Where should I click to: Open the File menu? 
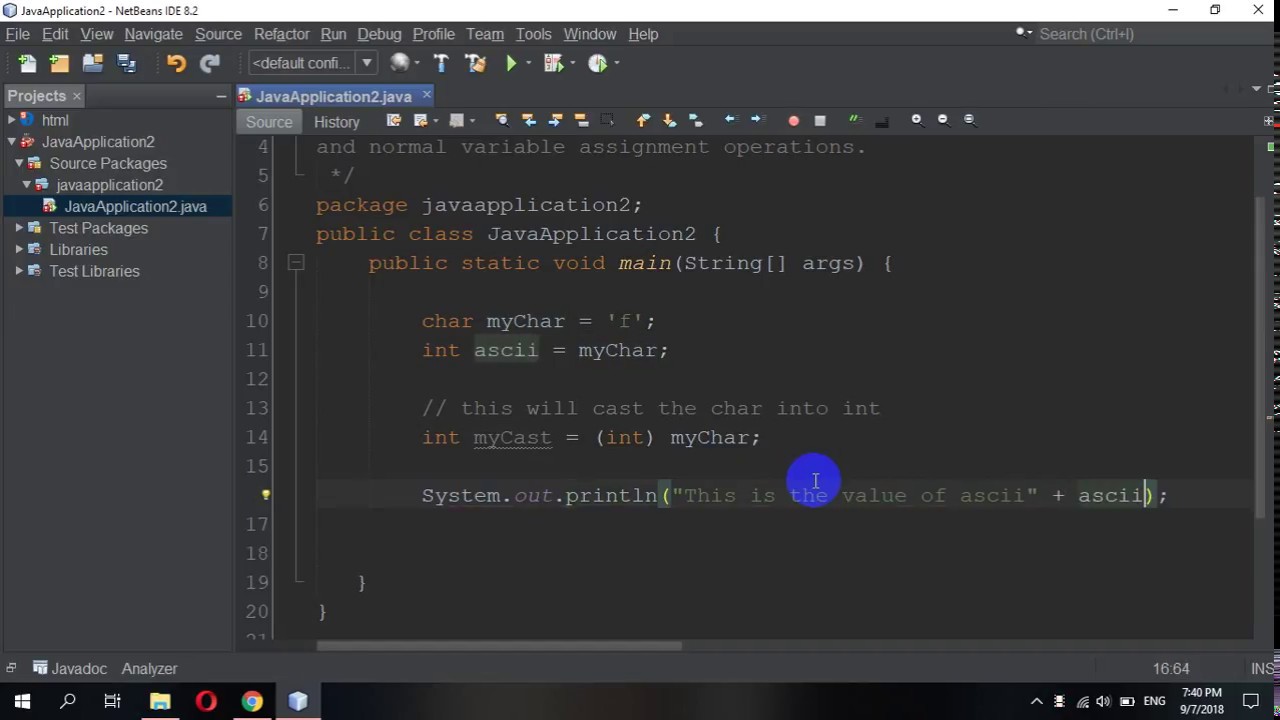17,34
